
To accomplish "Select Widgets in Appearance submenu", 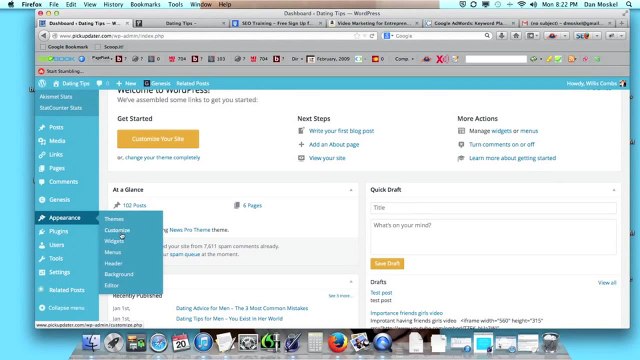I will pyautogui.click(x=114, y=241).
